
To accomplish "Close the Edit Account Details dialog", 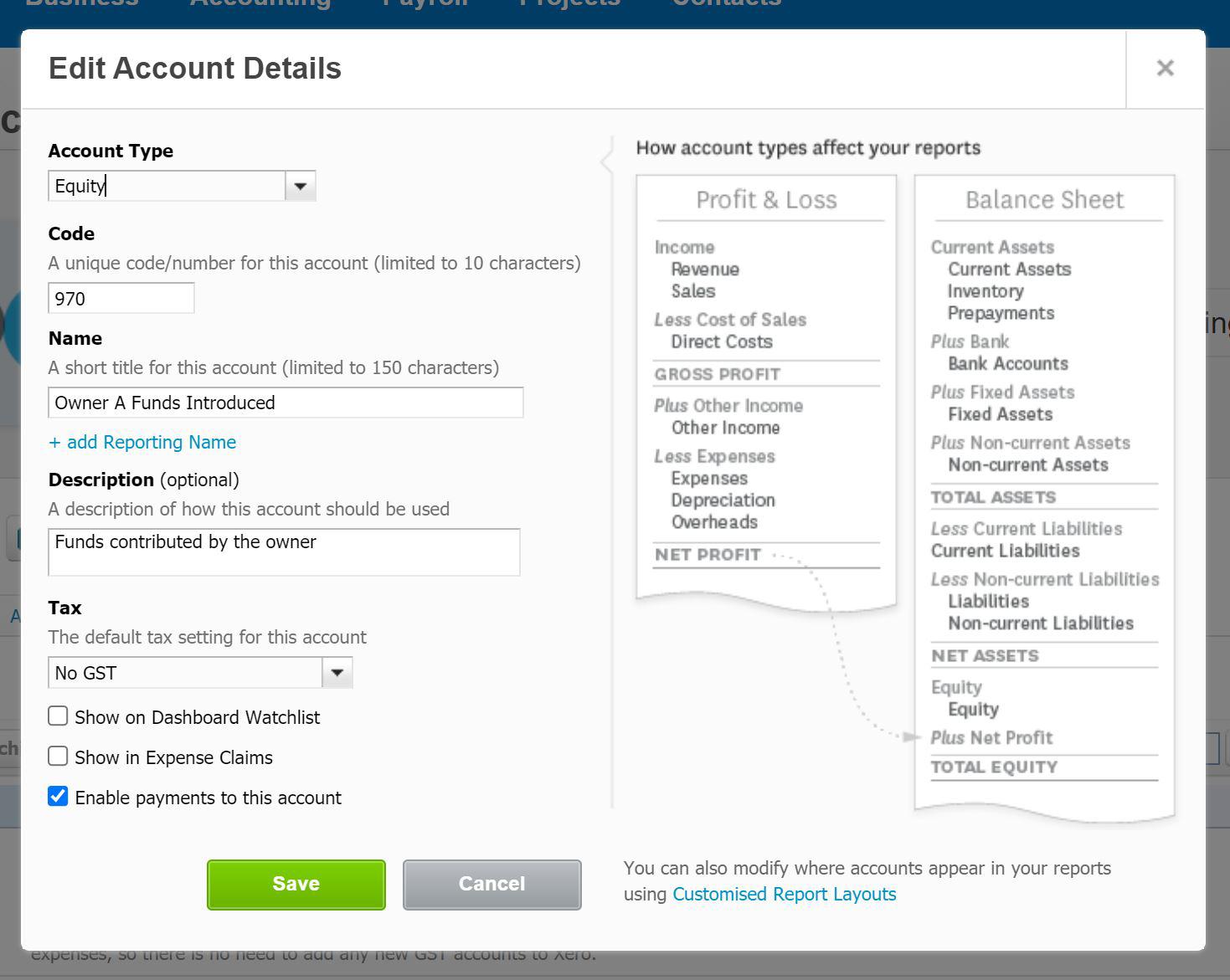I will 1165,69.
